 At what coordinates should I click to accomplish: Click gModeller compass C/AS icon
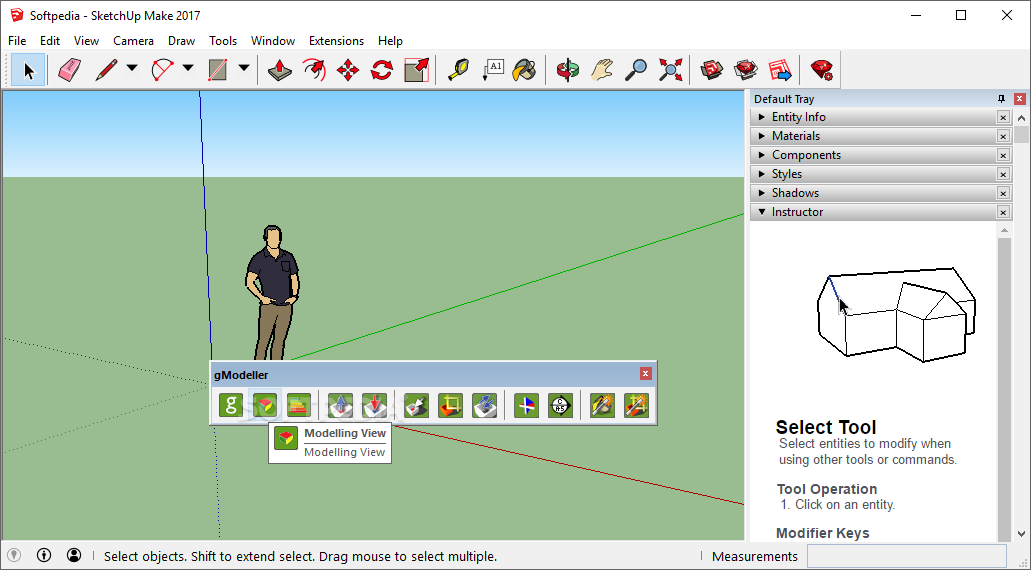click(x=560, y=405)
